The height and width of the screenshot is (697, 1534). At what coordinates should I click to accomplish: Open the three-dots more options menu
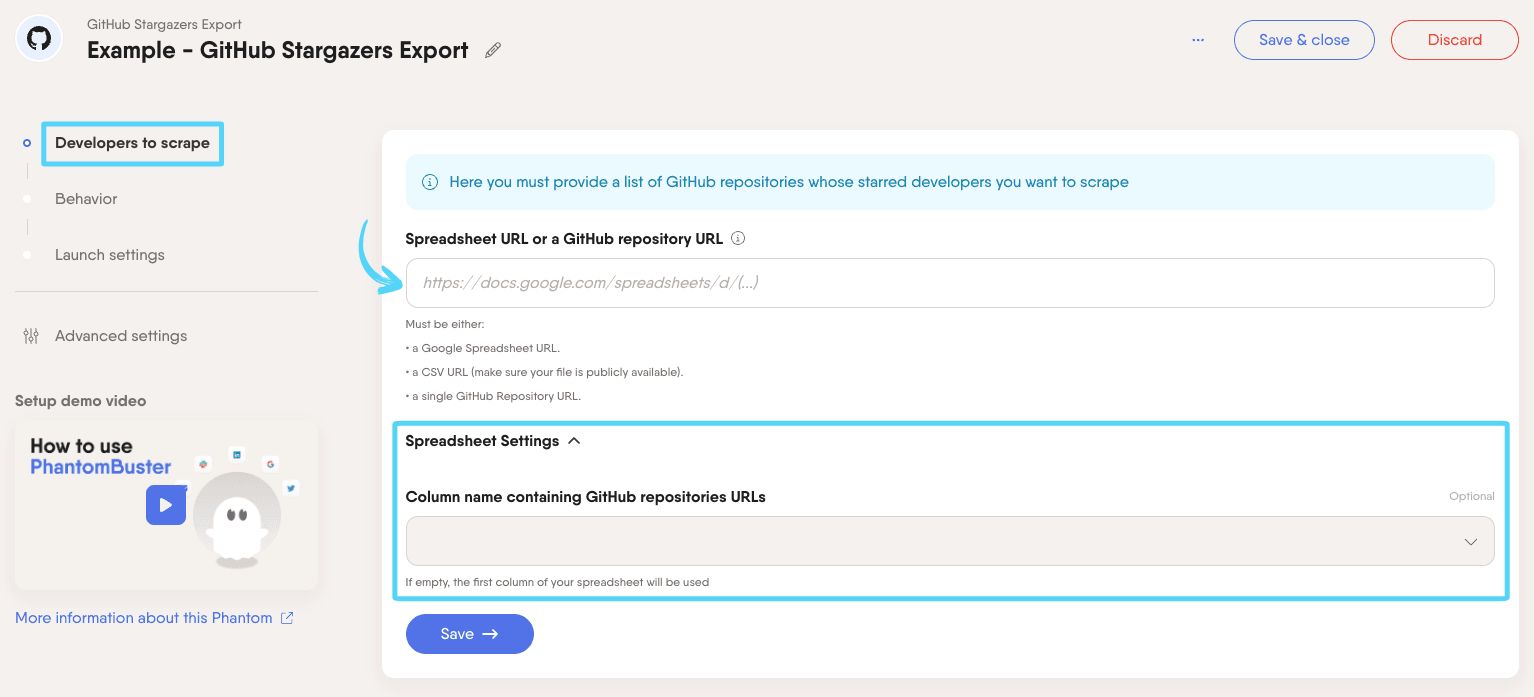pyautogui.click(x=1198, y=40)
